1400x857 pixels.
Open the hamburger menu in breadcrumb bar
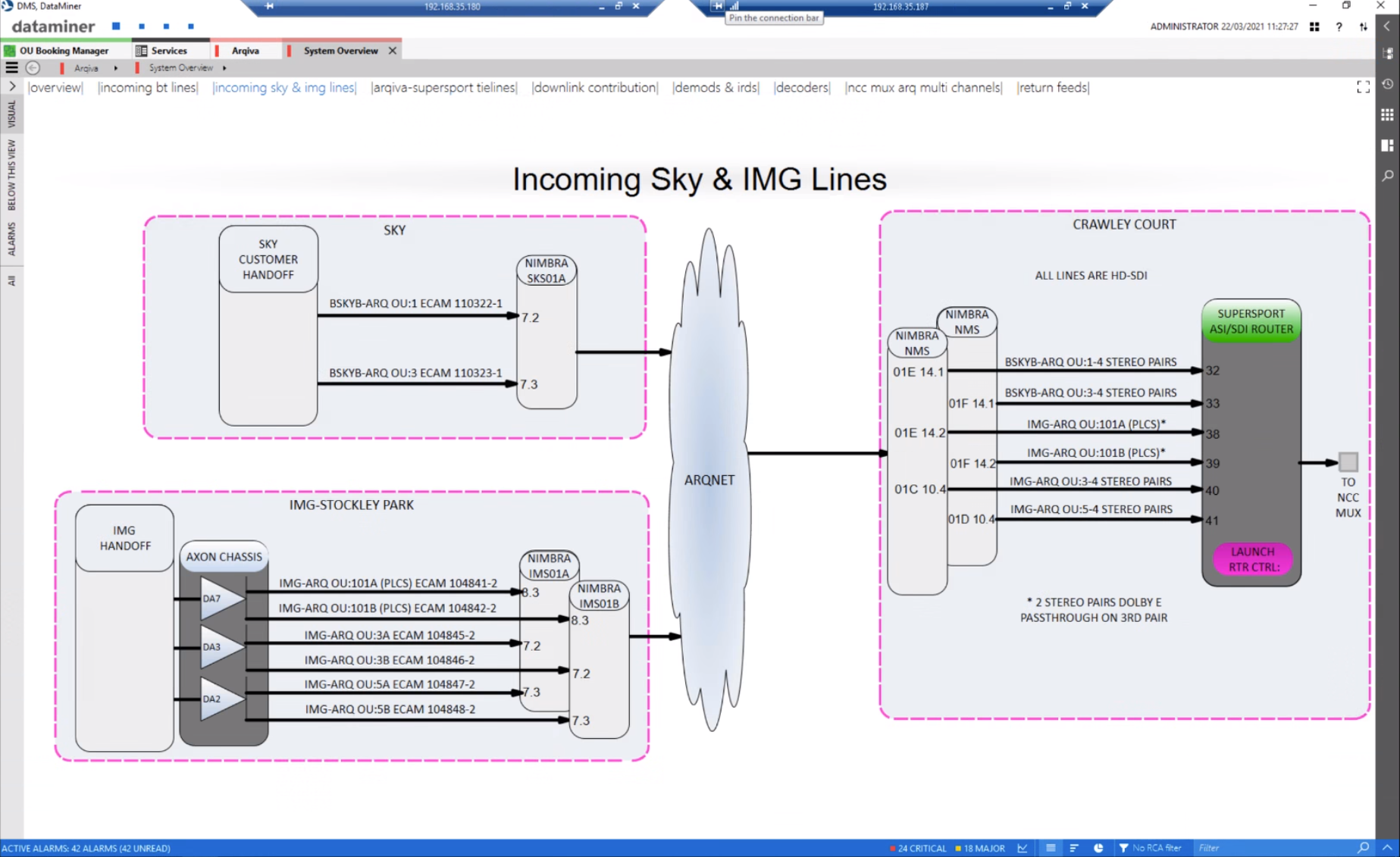11,67
